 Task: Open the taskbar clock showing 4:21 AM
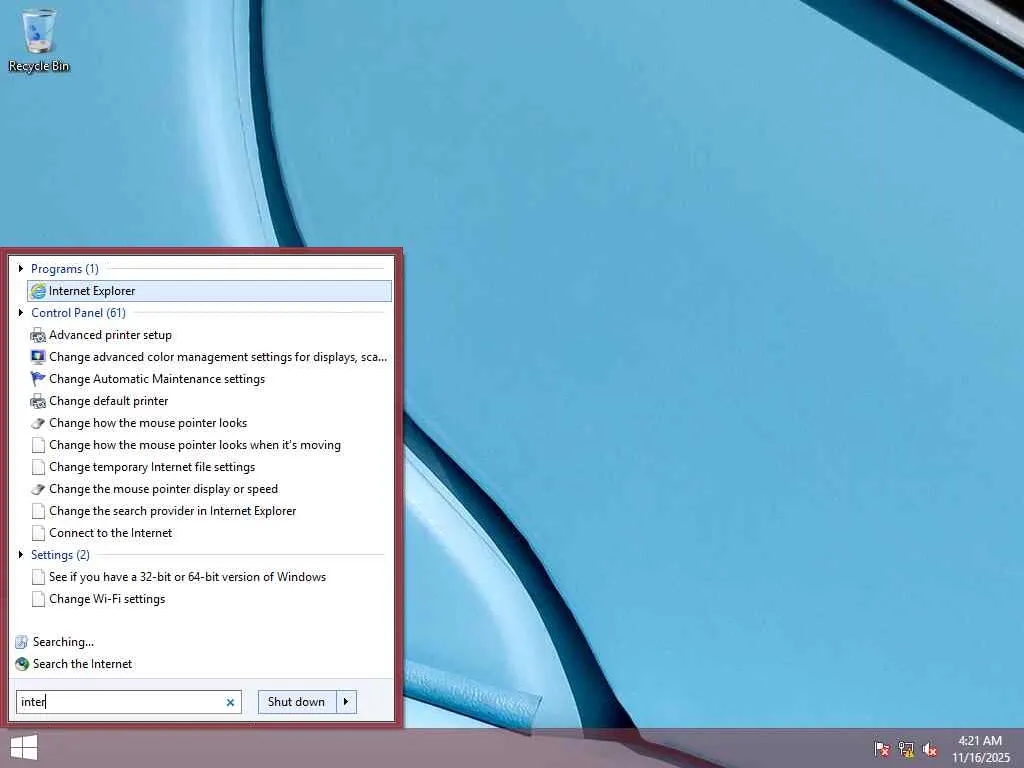[980, 749]
